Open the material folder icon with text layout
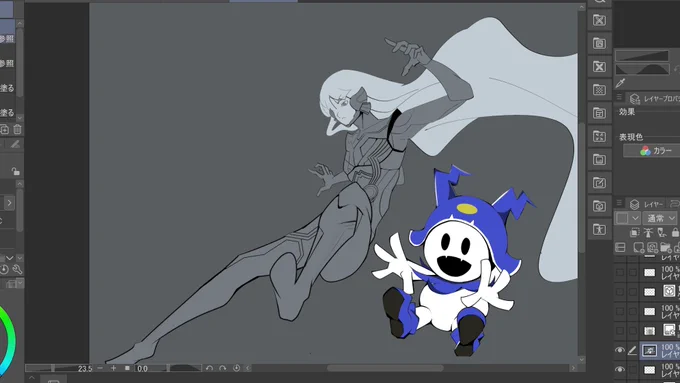Screen dimensions: 680x383 599,113
